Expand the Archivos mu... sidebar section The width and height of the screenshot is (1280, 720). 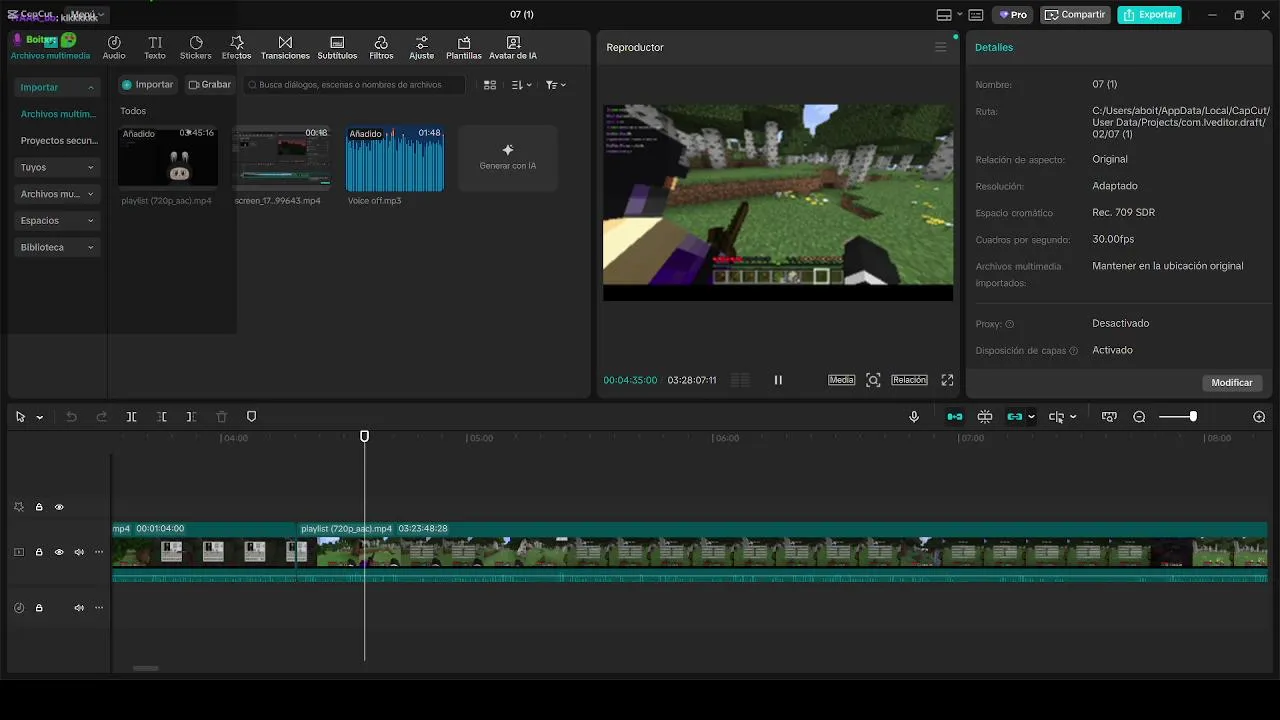57,194
